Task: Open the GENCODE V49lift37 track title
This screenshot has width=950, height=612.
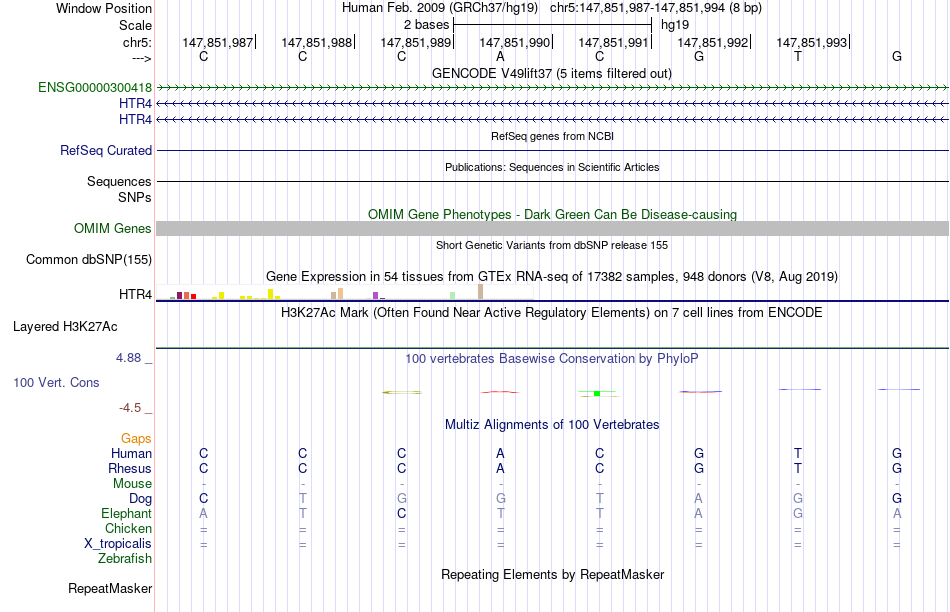Action: click(x=552, y=73)
